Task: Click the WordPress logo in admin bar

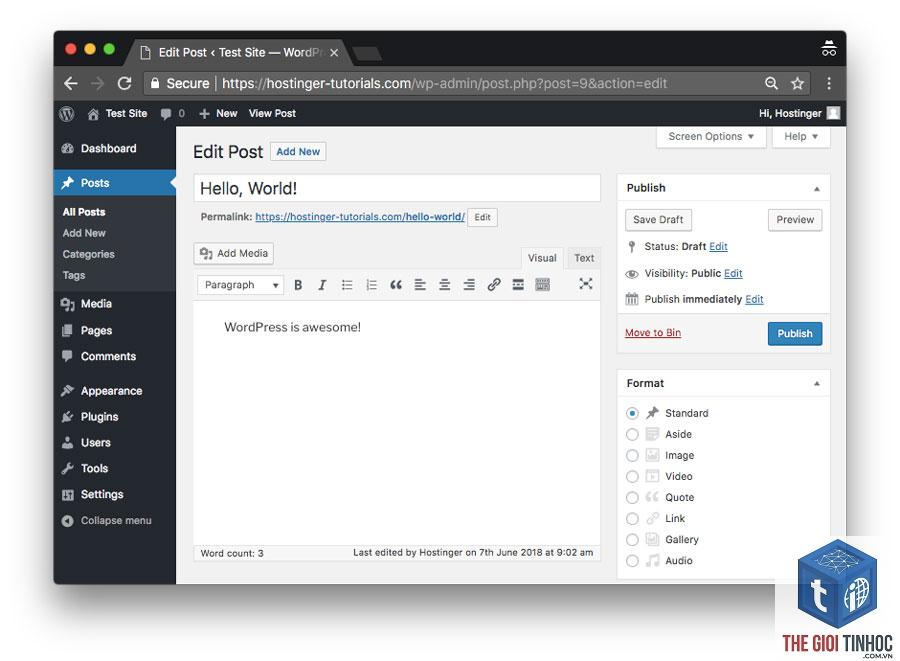Action: tap(67, 114)
